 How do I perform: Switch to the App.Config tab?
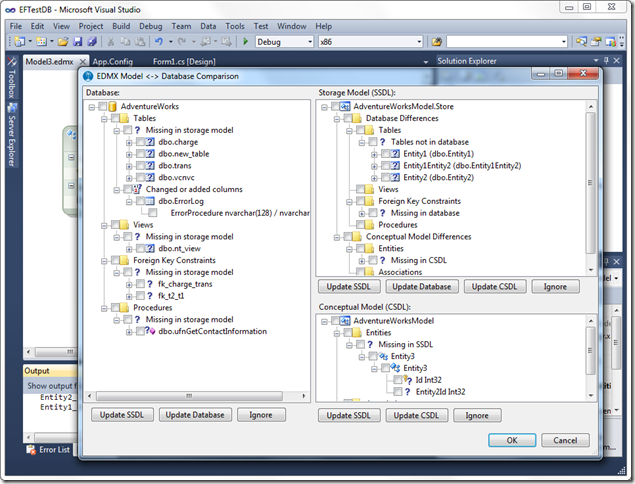(x=113, y=62)
